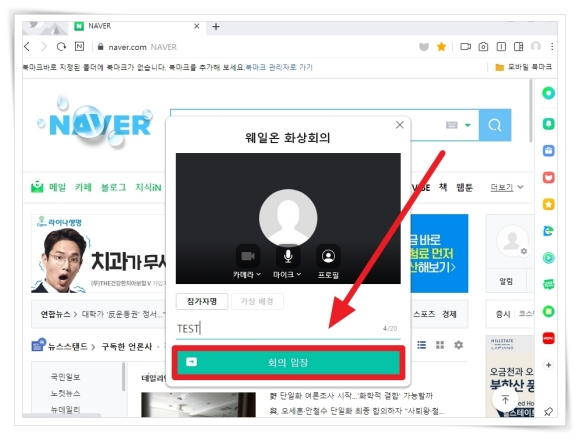Toggle the 마이크 microphone button
Viewport: 580px width, 440px height.
click(x=288, y=256)
